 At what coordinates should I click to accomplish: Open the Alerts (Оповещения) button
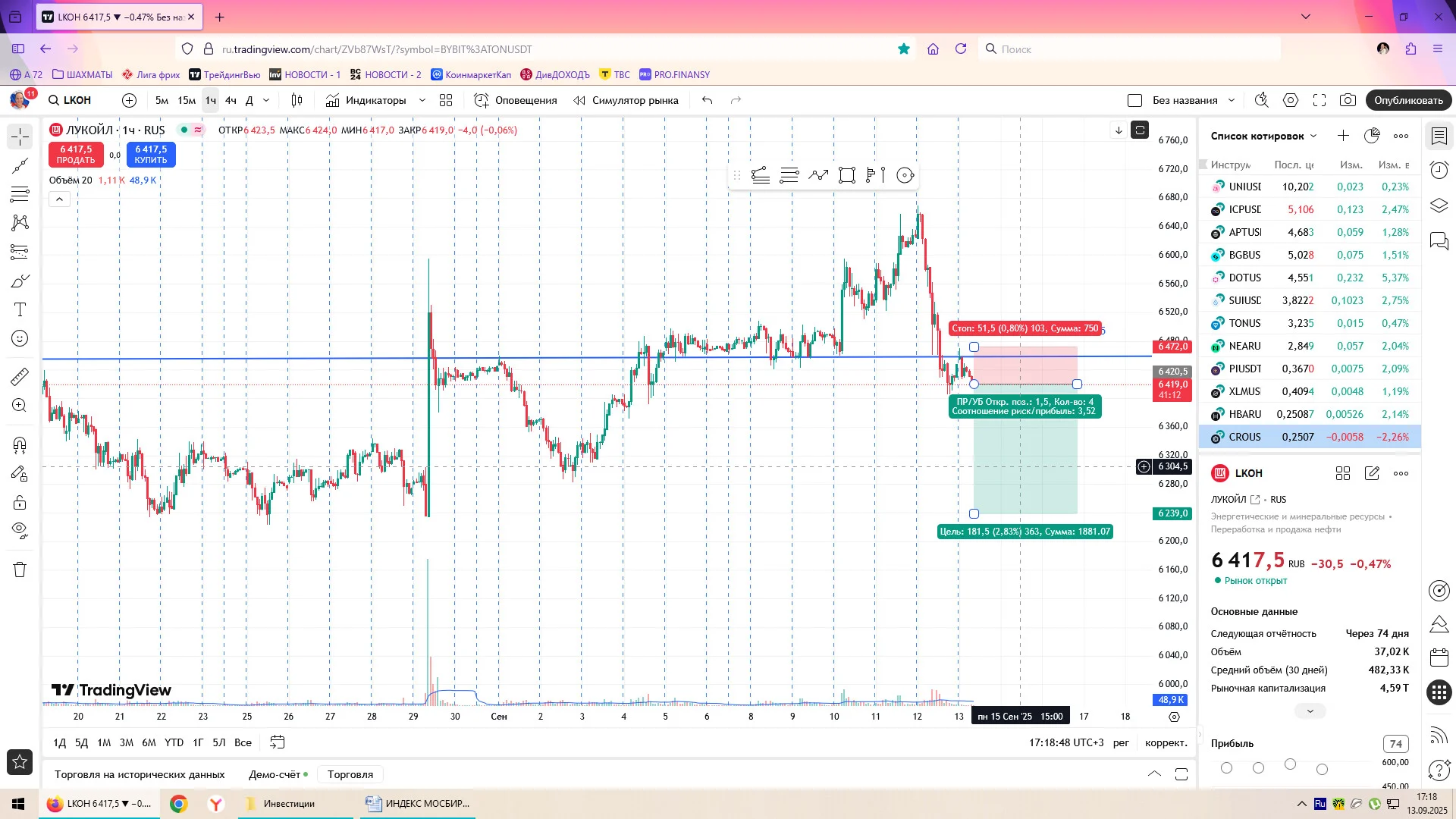pyautogui.click(x=516, y=100)
